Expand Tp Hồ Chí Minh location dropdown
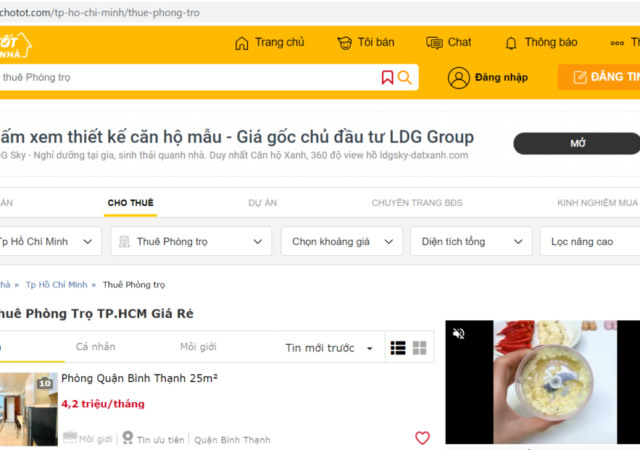Viewport: 640px width, 450px height. coord(50,241)
